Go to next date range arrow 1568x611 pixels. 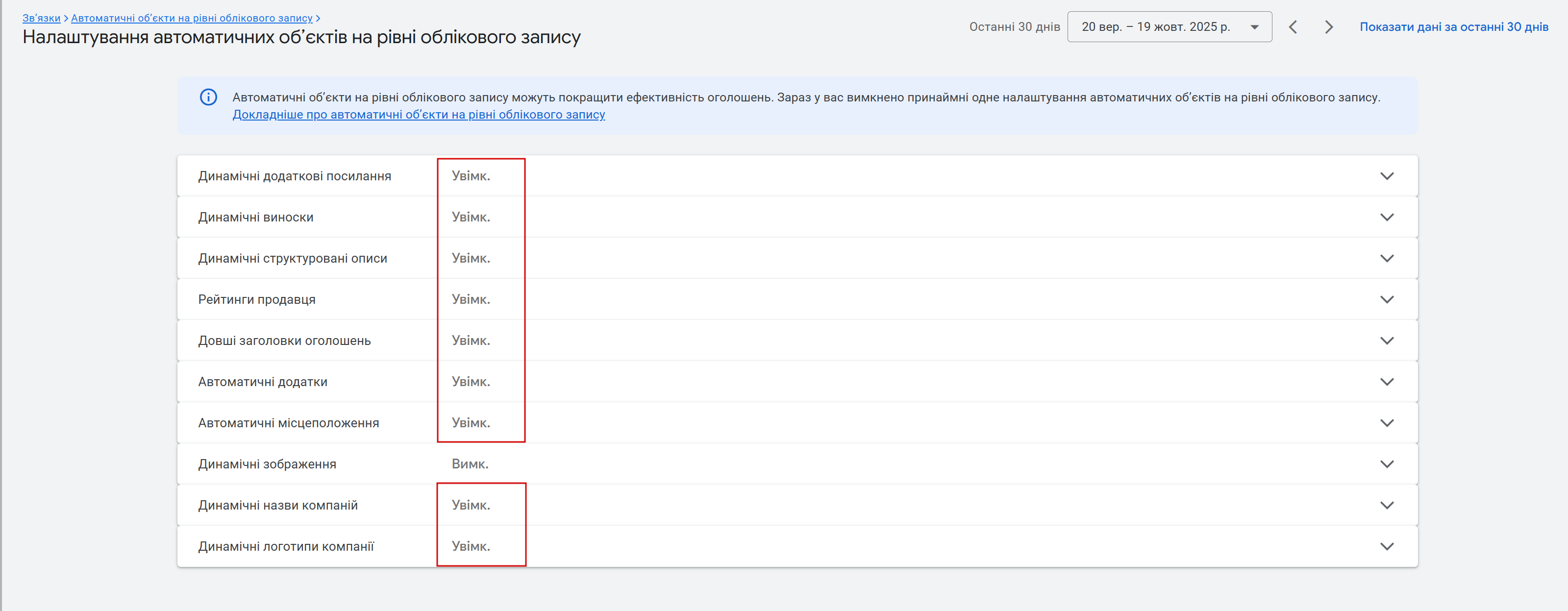tap(1329, 27)
